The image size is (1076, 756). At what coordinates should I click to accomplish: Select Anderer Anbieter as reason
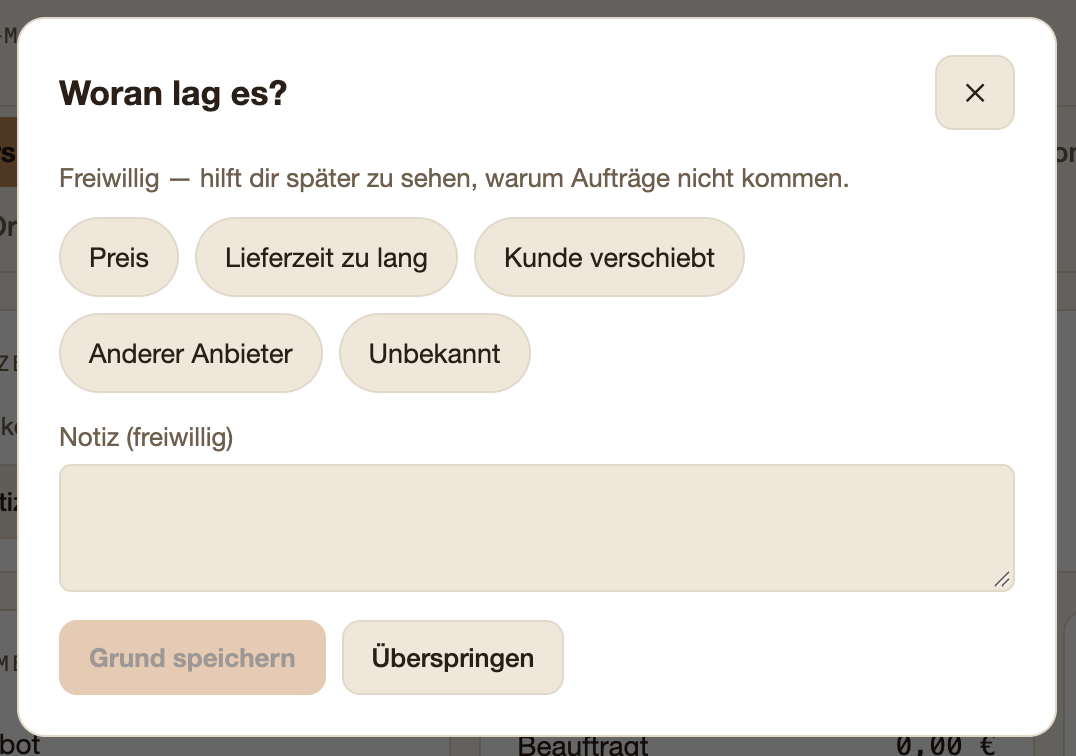(x=191, y=353)
